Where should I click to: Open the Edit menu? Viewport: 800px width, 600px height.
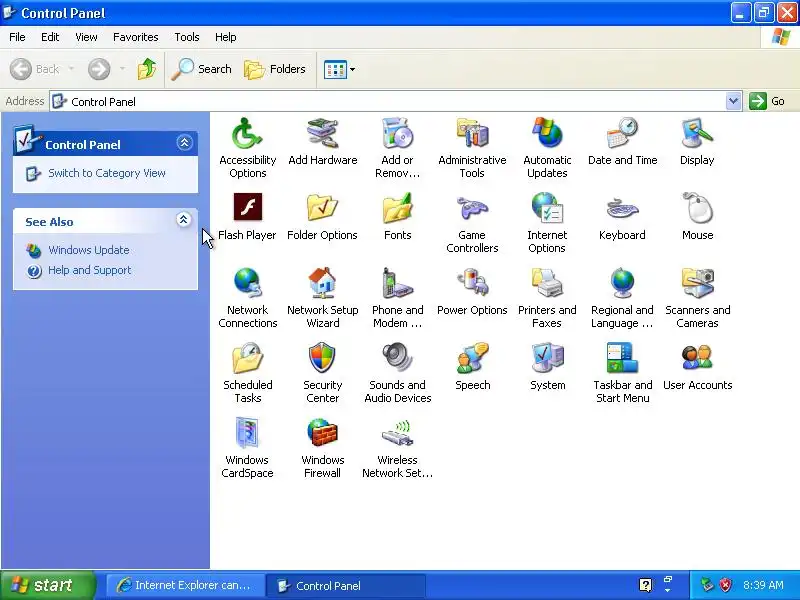pos(50,37)
